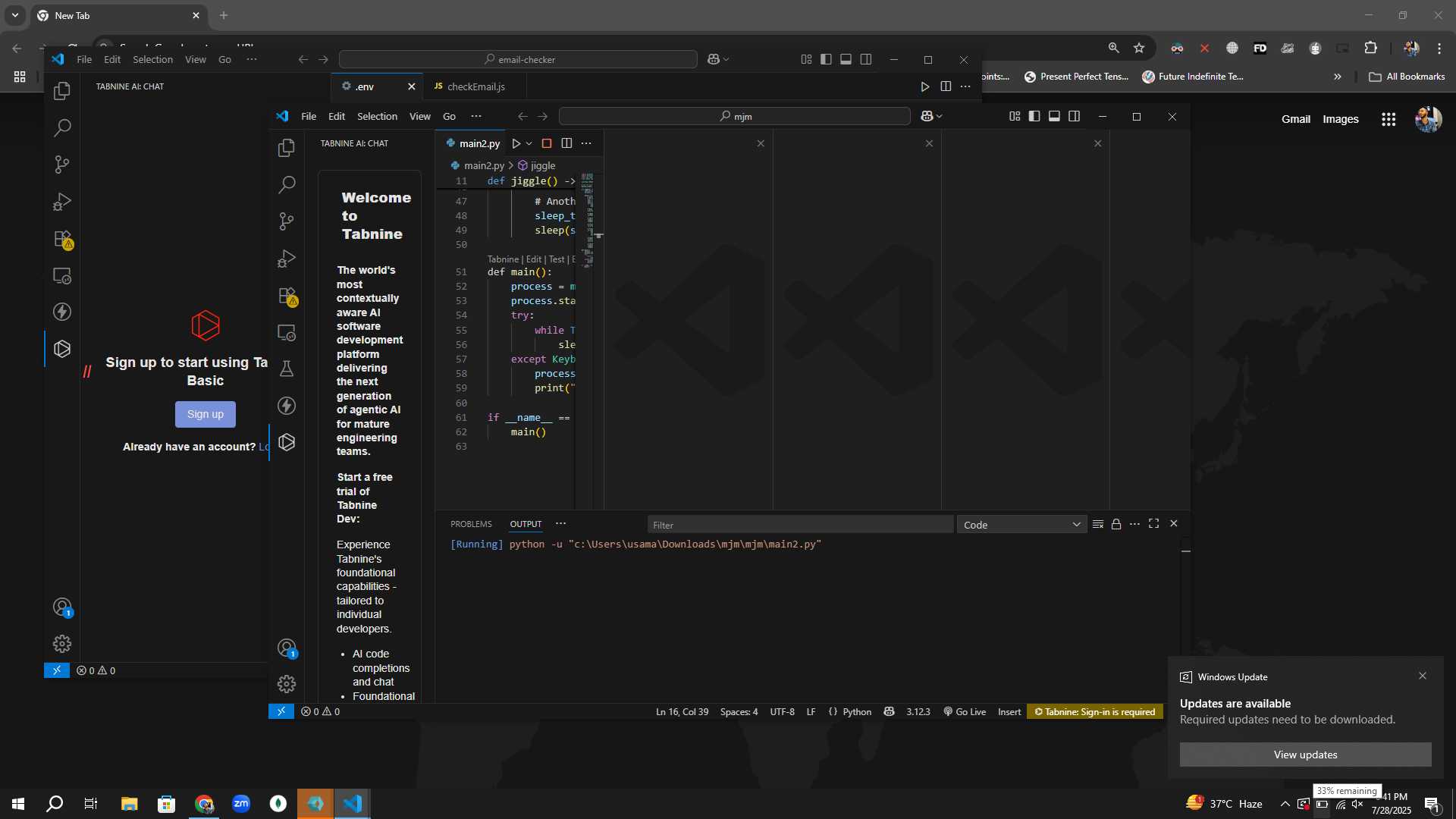Toggle secondary side bar in email-checker window
Viewport: 1456px width, 819px height.
866,59
